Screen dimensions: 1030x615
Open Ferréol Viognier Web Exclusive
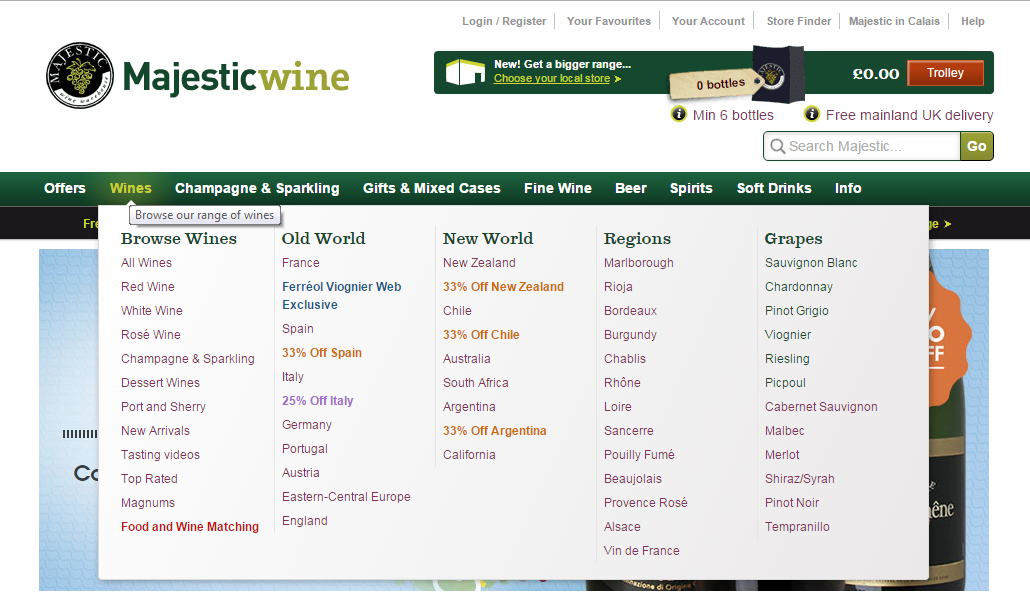coord(342,296)
